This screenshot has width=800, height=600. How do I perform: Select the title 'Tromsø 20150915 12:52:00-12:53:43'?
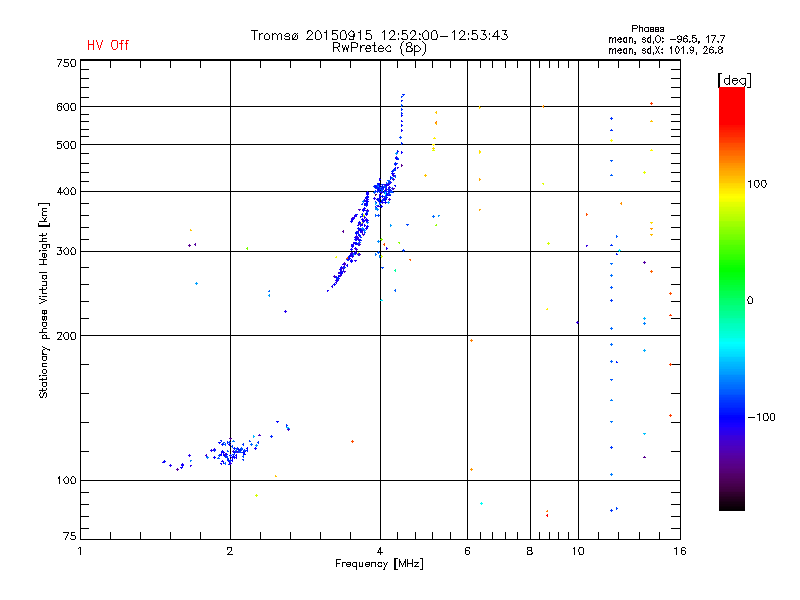point(380,35)
